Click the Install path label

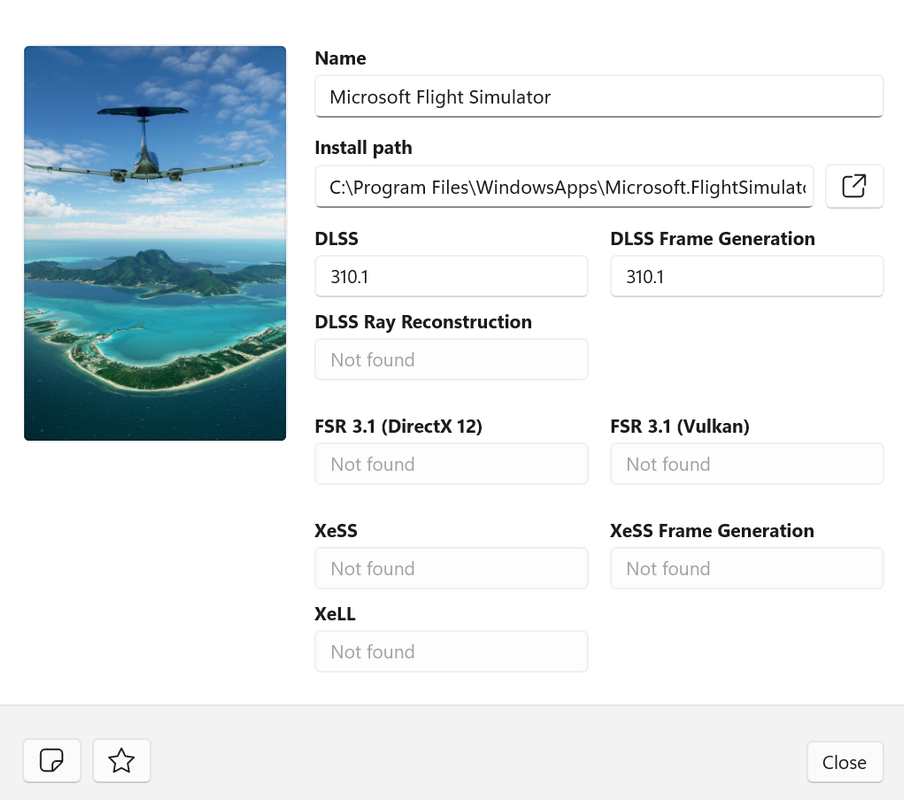[x=363, y=148]
